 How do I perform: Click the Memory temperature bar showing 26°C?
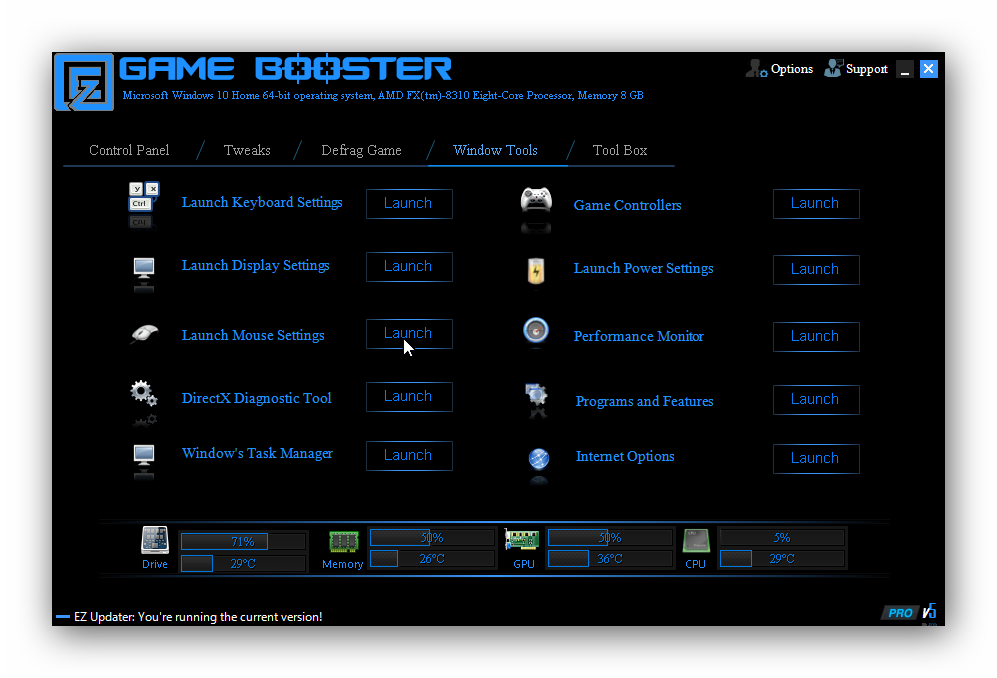click(432, 558)
